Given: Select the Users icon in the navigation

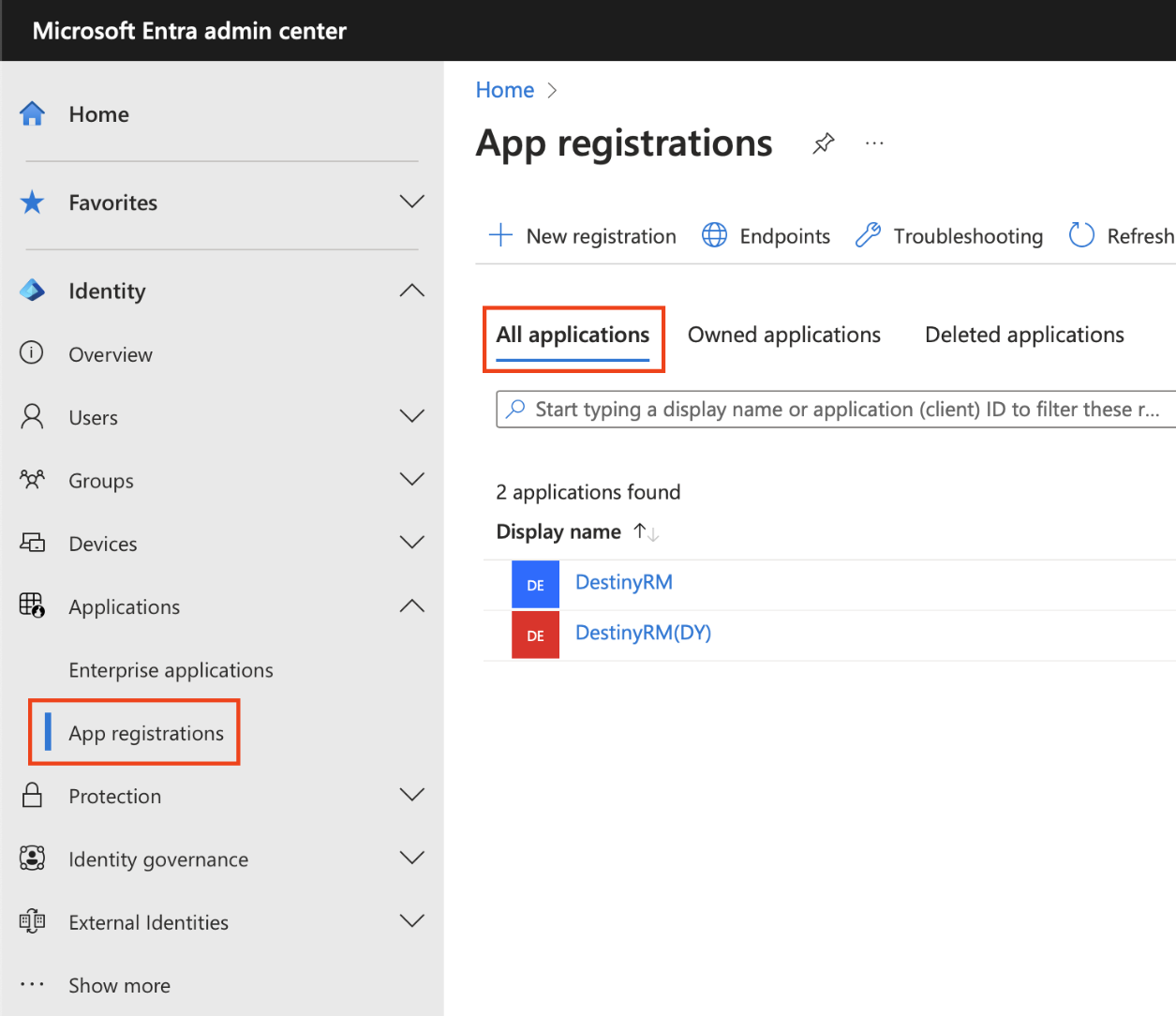Looking at the screenshot, I should click(31, 416).
